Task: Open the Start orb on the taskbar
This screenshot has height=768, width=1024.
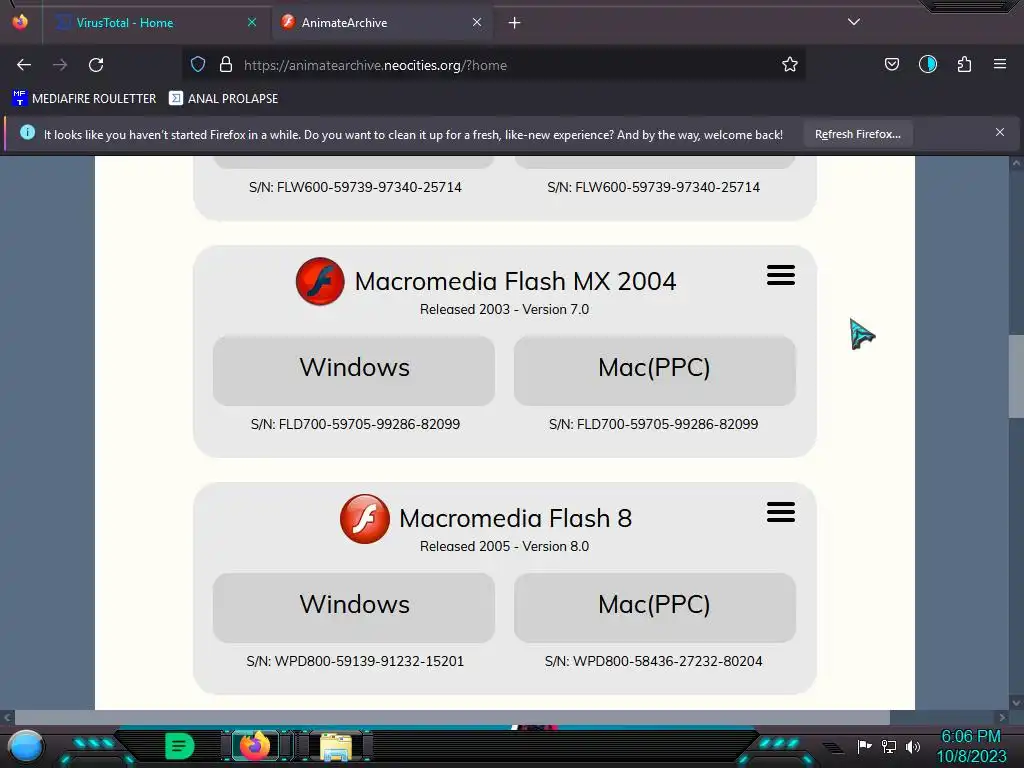Action: click(x=26, y=746)
